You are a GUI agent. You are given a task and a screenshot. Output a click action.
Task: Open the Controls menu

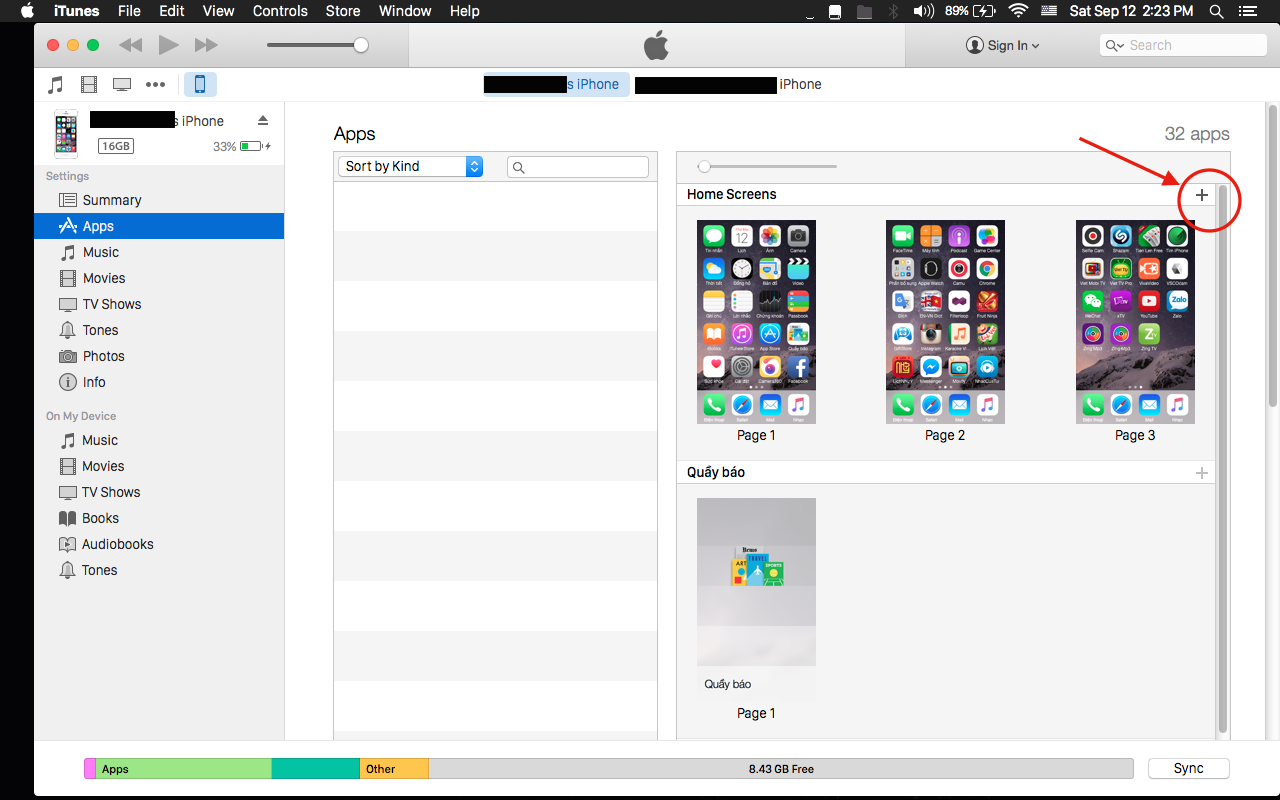point(280,11)
